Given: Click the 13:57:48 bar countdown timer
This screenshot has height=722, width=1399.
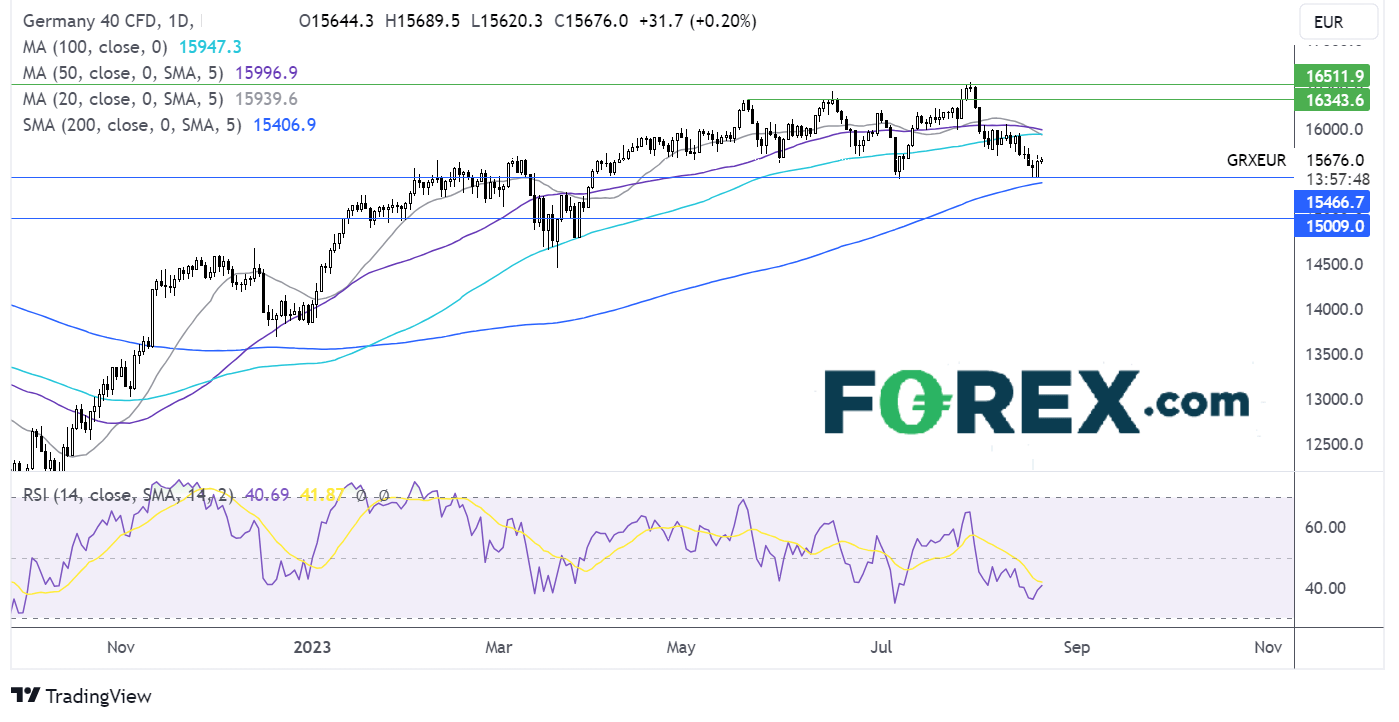Looking at the screenshot, I should (x=1338, y=178).
